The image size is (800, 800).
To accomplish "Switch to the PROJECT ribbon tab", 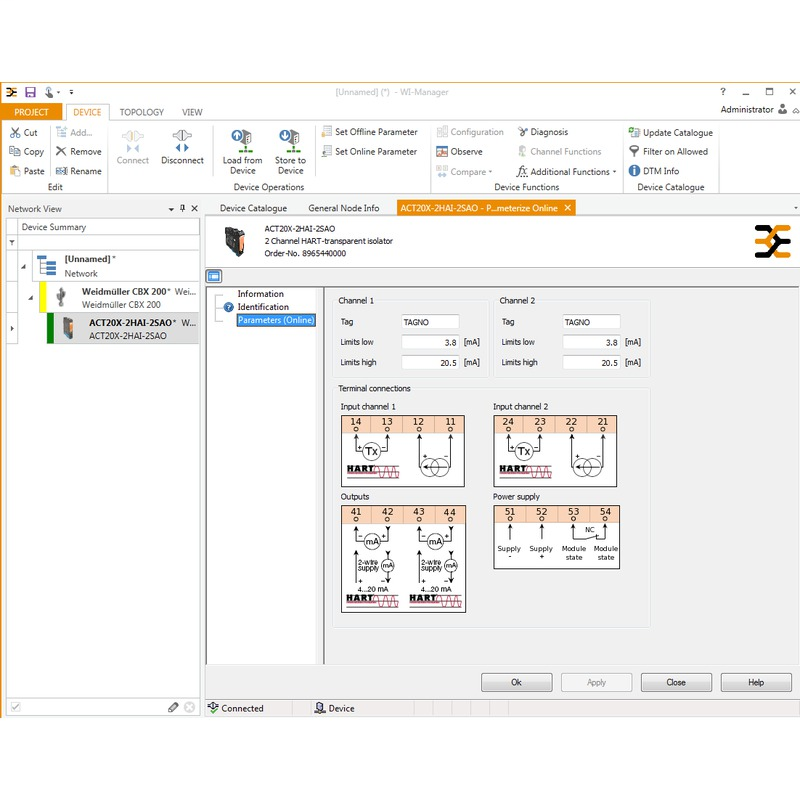I will tap(32, 112).
